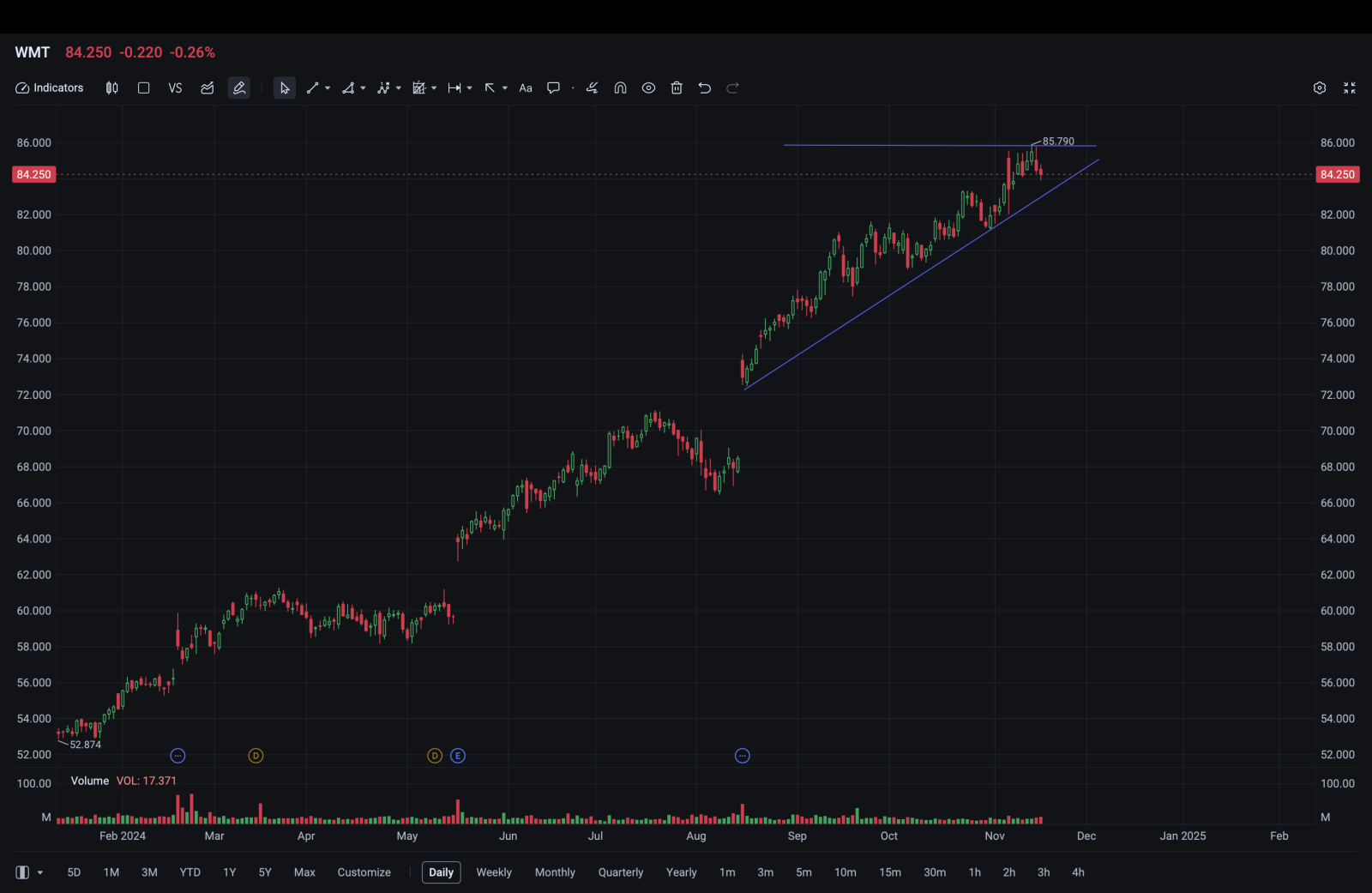Click the freehand brush eraser icon
Screen dimensions: 1372x893
click(x=592, y=87)
